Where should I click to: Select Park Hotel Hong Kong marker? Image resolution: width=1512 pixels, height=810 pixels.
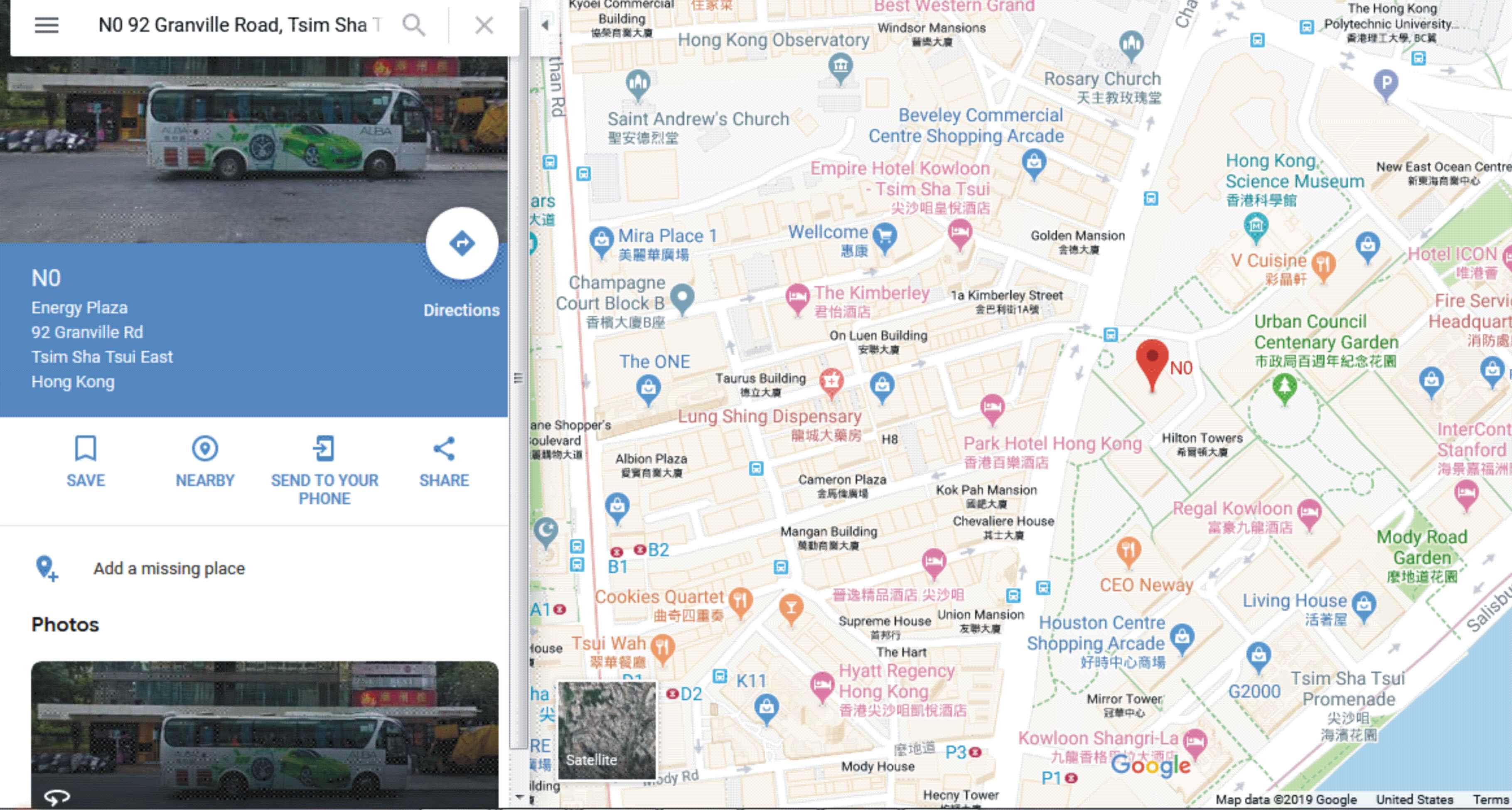(x=992, y=409)
